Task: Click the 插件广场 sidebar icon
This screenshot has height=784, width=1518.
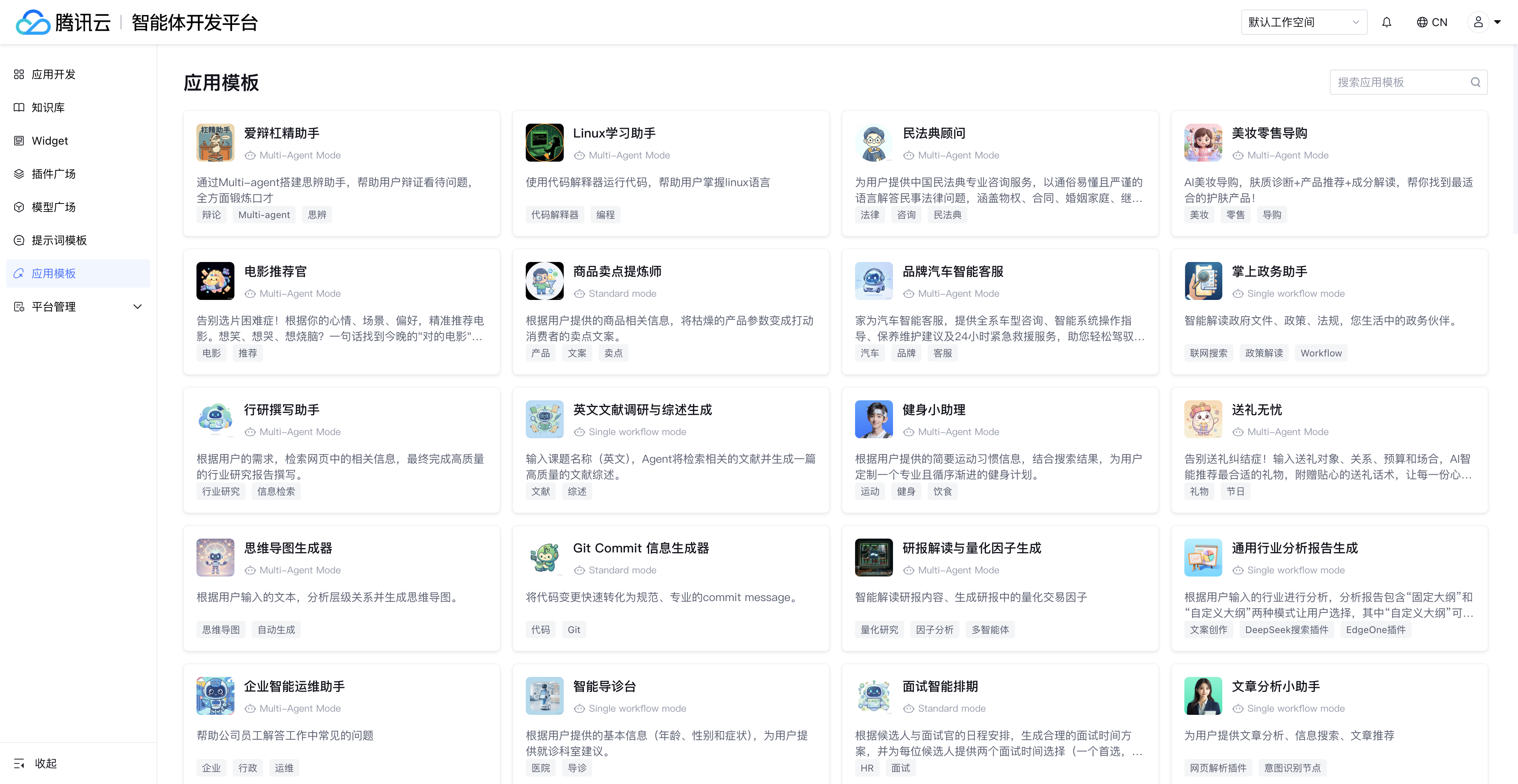Action: [x=19, y=174]
